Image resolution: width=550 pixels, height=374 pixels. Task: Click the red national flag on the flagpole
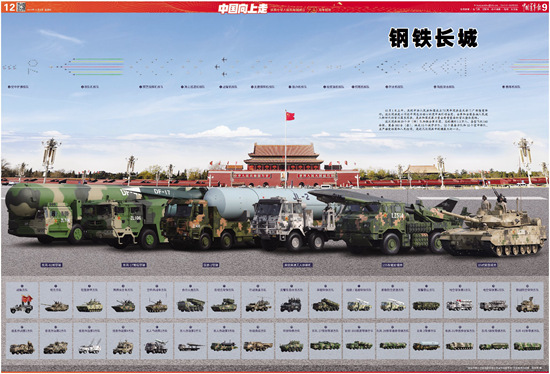click(290, 116)
